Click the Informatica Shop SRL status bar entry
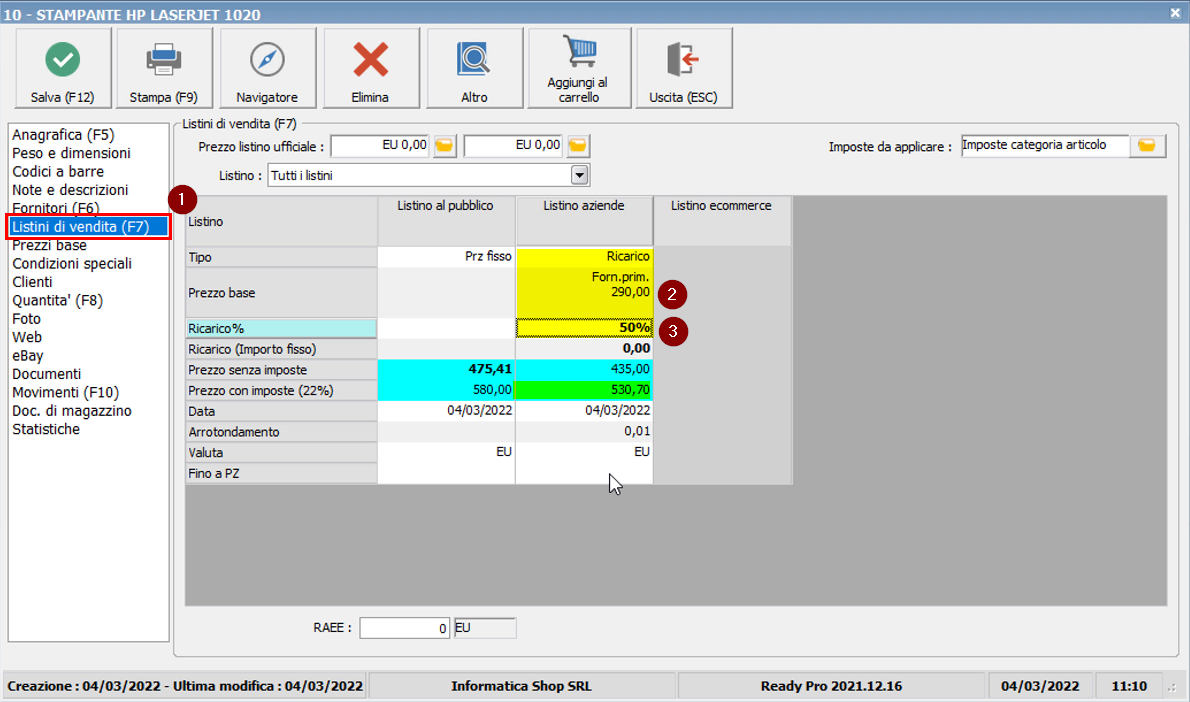 (521, 686)
